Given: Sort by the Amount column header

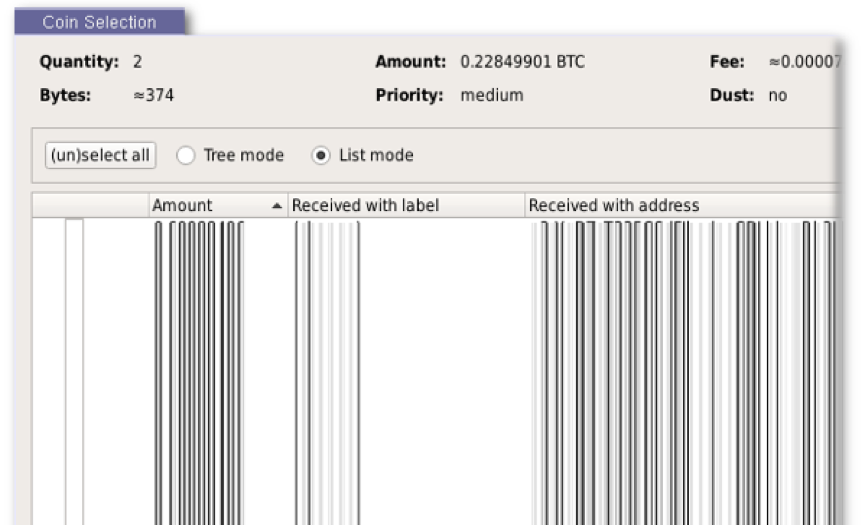Looking at the screenshot, I should (x=218, y=205).
